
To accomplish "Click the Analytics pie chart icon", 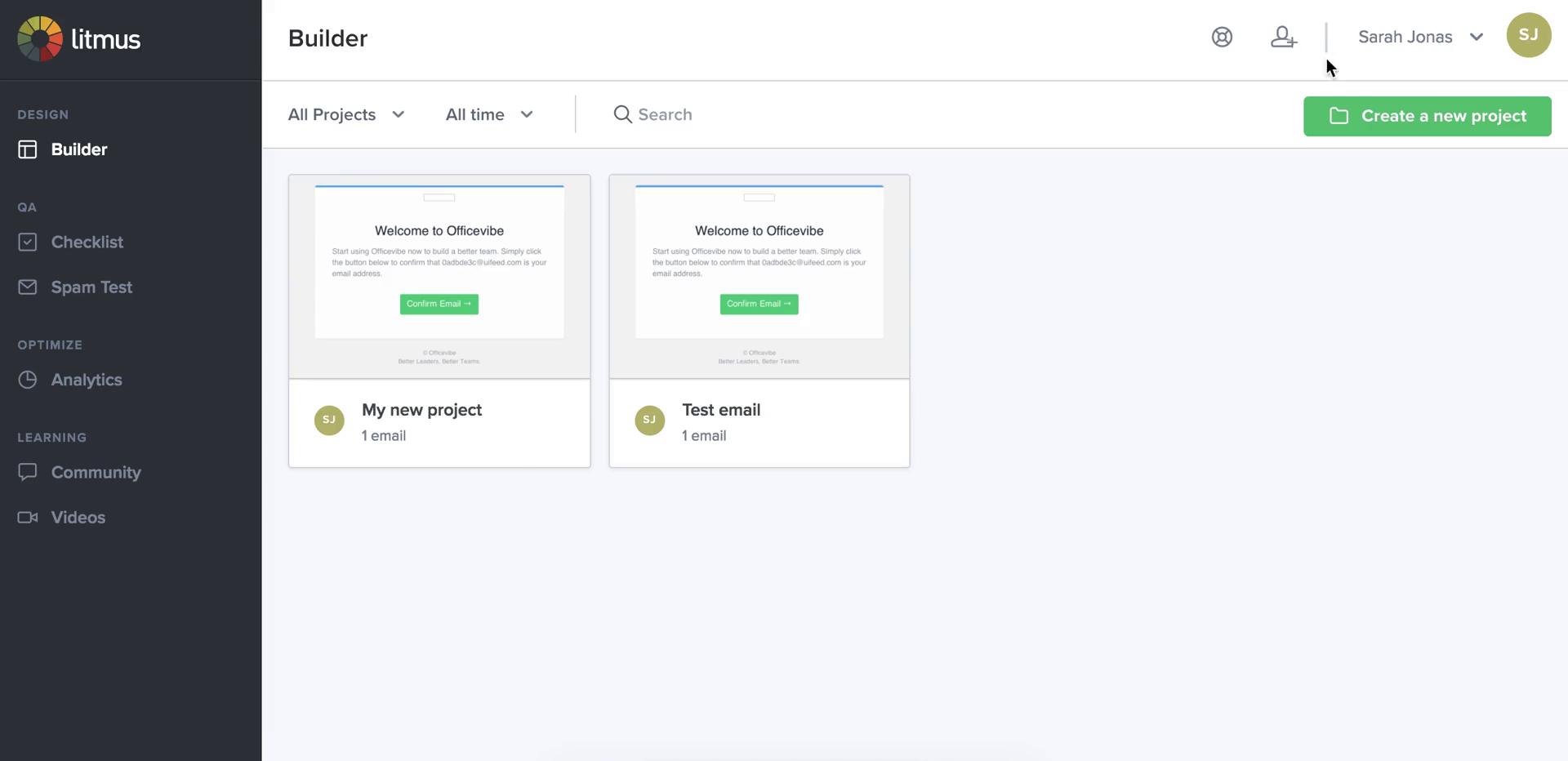I will pyautogui.click(x=28, y=380).
